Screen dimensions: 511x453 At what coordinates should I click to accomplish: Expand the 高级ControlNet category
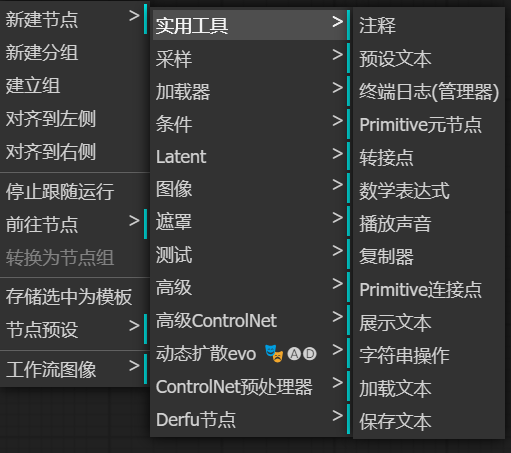point(251,320)
